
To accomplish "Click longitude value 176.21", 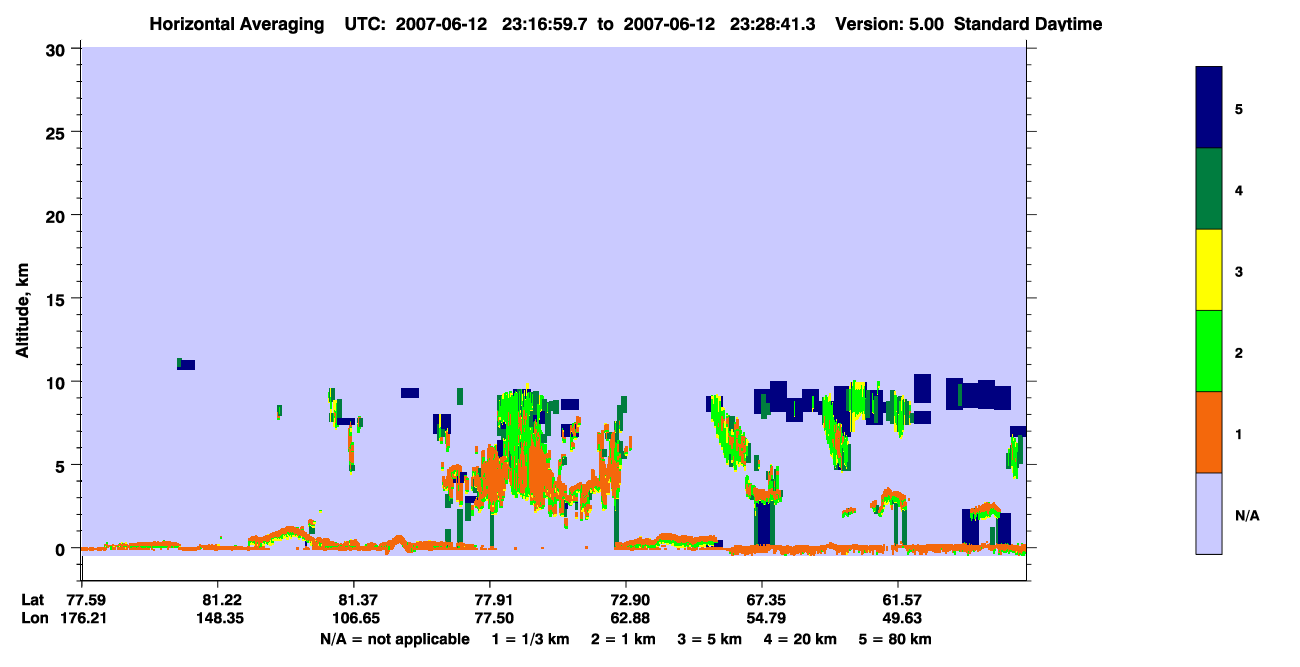I will tap(82, 618).
